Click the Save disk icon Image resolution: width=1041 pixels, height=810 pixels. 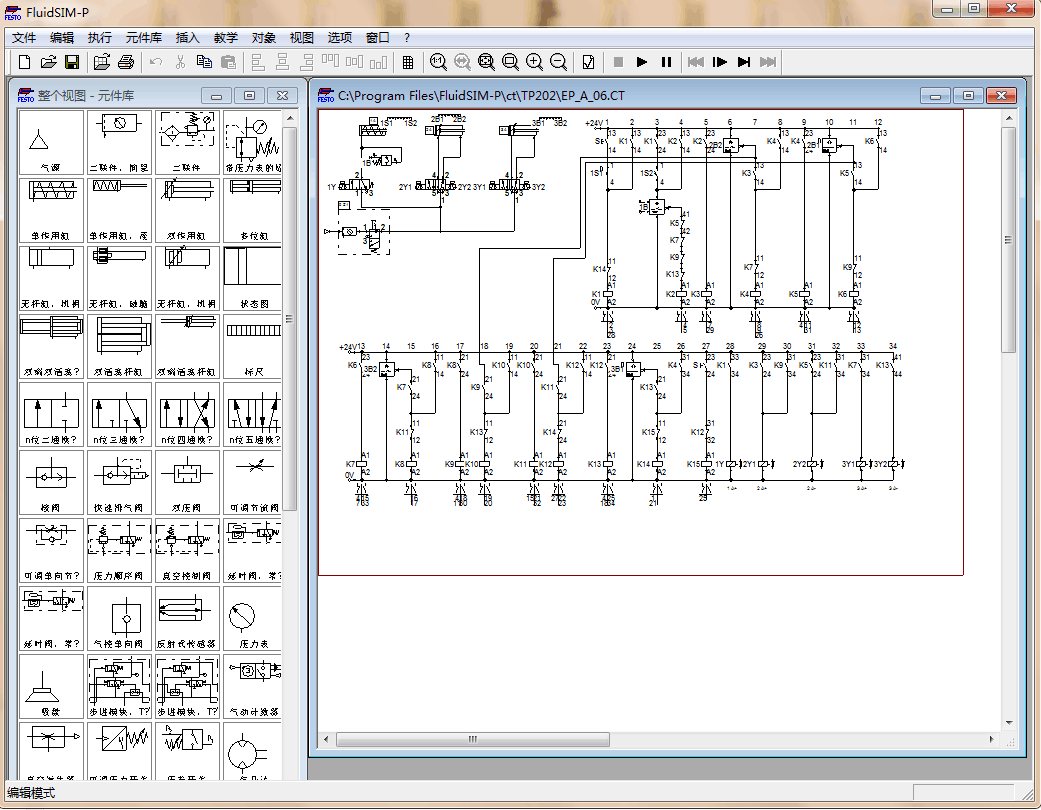click(72, 62)
